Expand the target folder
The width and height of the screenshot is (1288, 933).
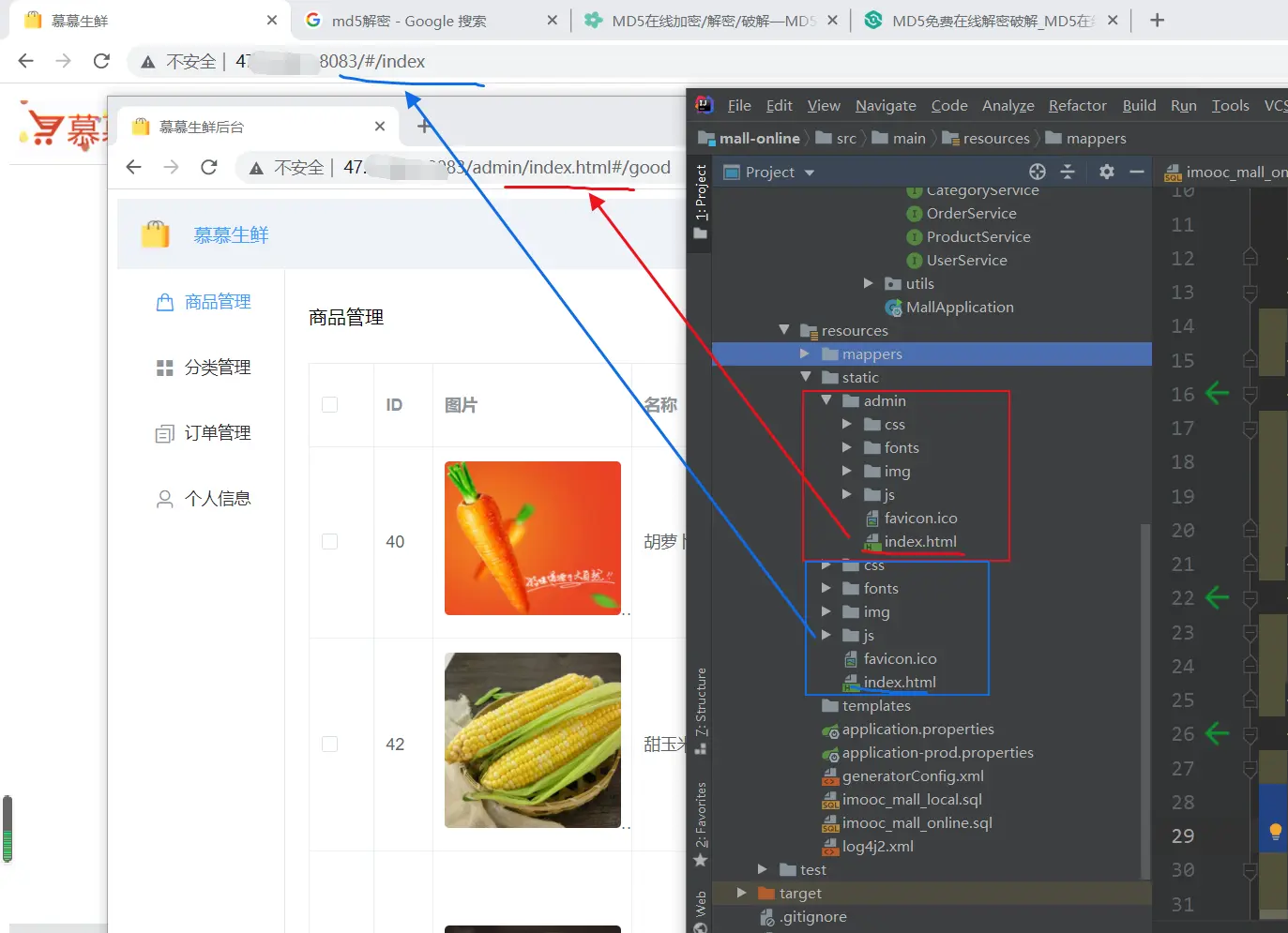[x=742, y=893]
